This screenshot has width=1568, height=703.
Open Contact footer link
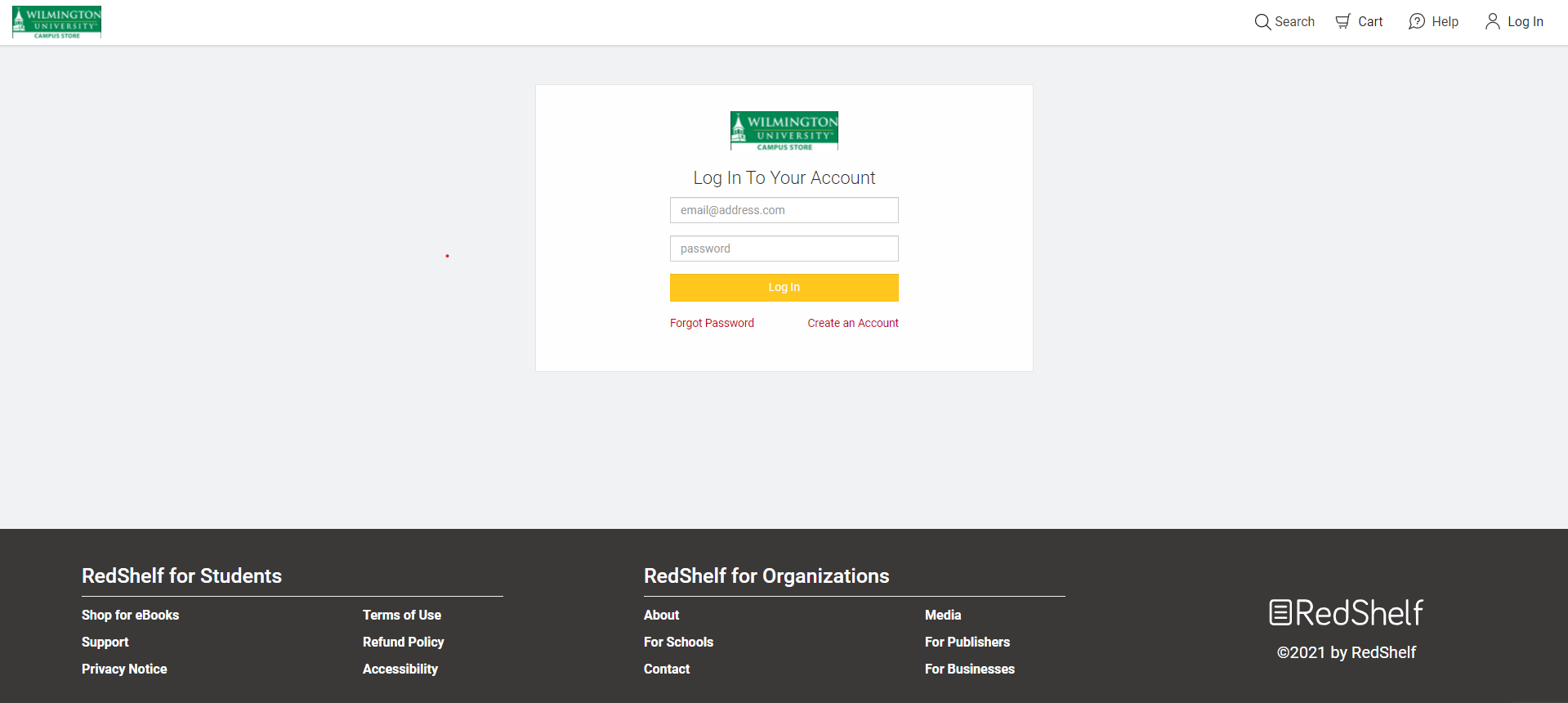point(667,669)
